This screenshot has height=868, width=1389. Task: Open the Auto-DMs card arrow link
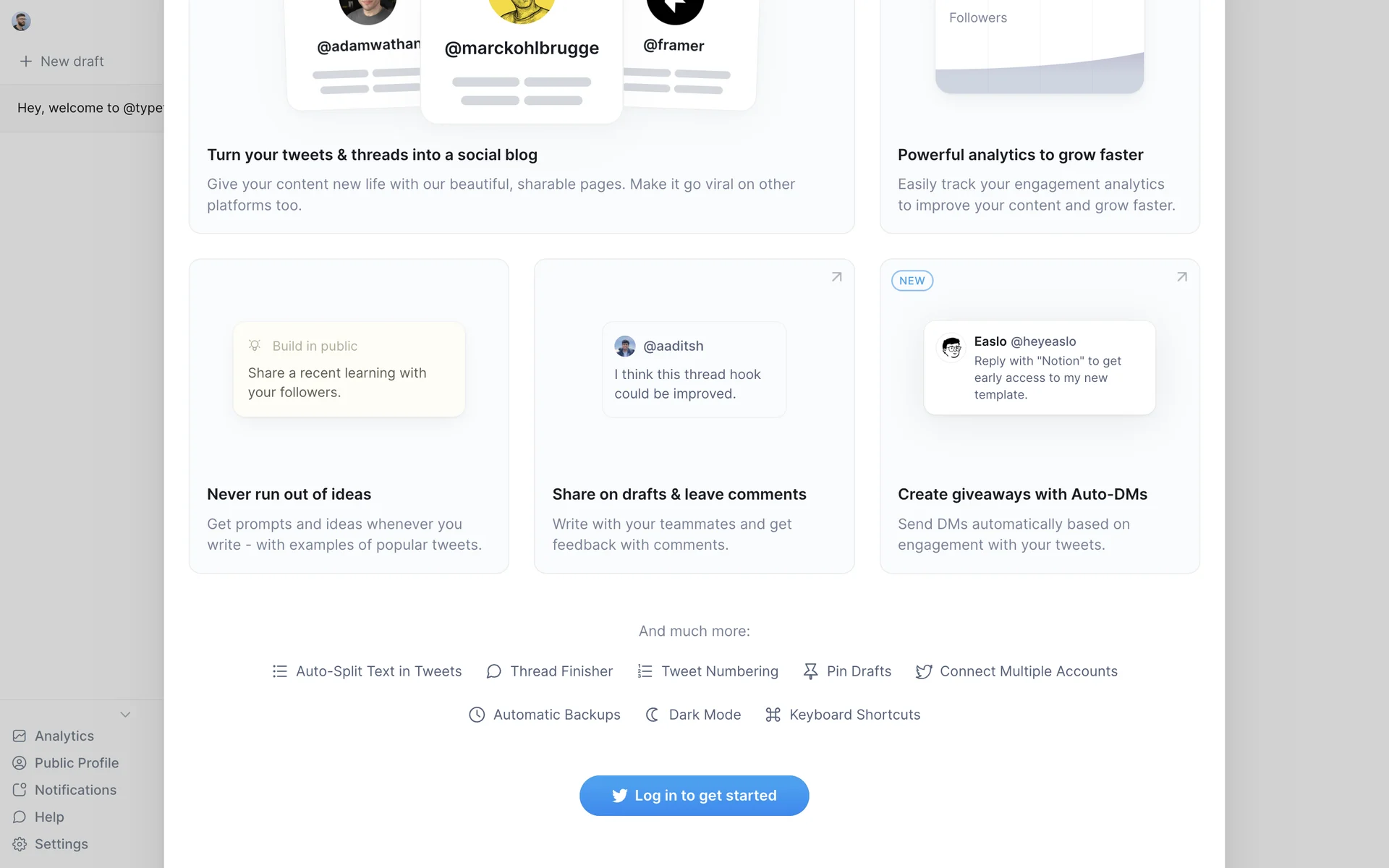(x=1181, y=277)
